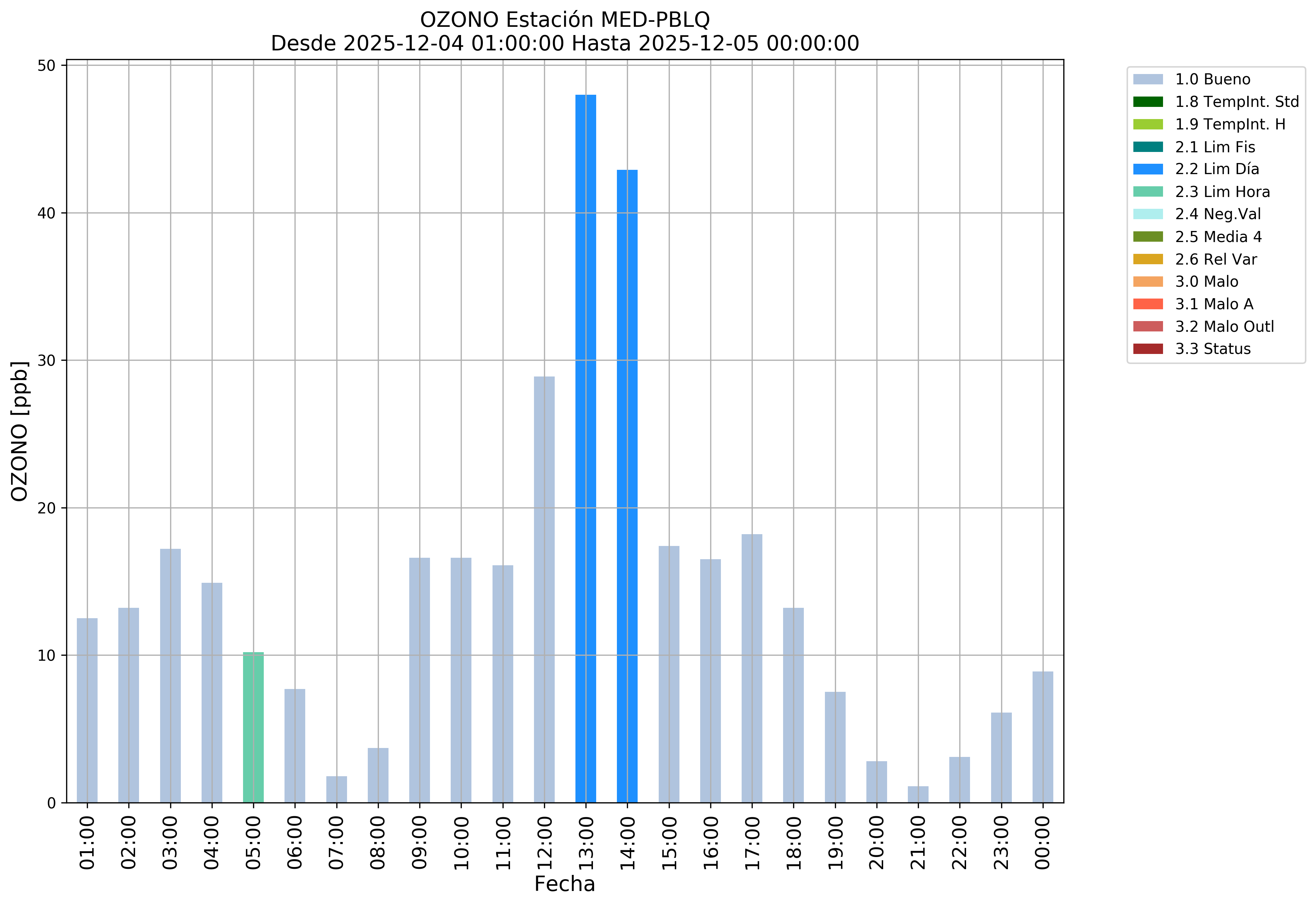Click the 00:00 x-axis tick label
1316x906 pixels.
click(1043, 842)
